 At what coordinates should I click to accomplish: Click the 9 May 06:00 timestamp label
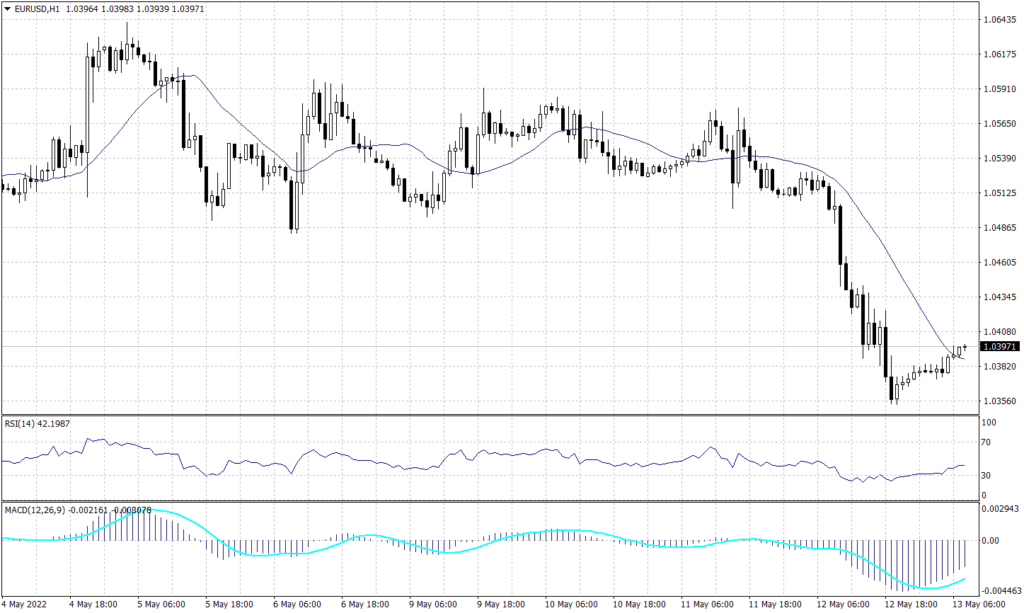coord(433,605)
